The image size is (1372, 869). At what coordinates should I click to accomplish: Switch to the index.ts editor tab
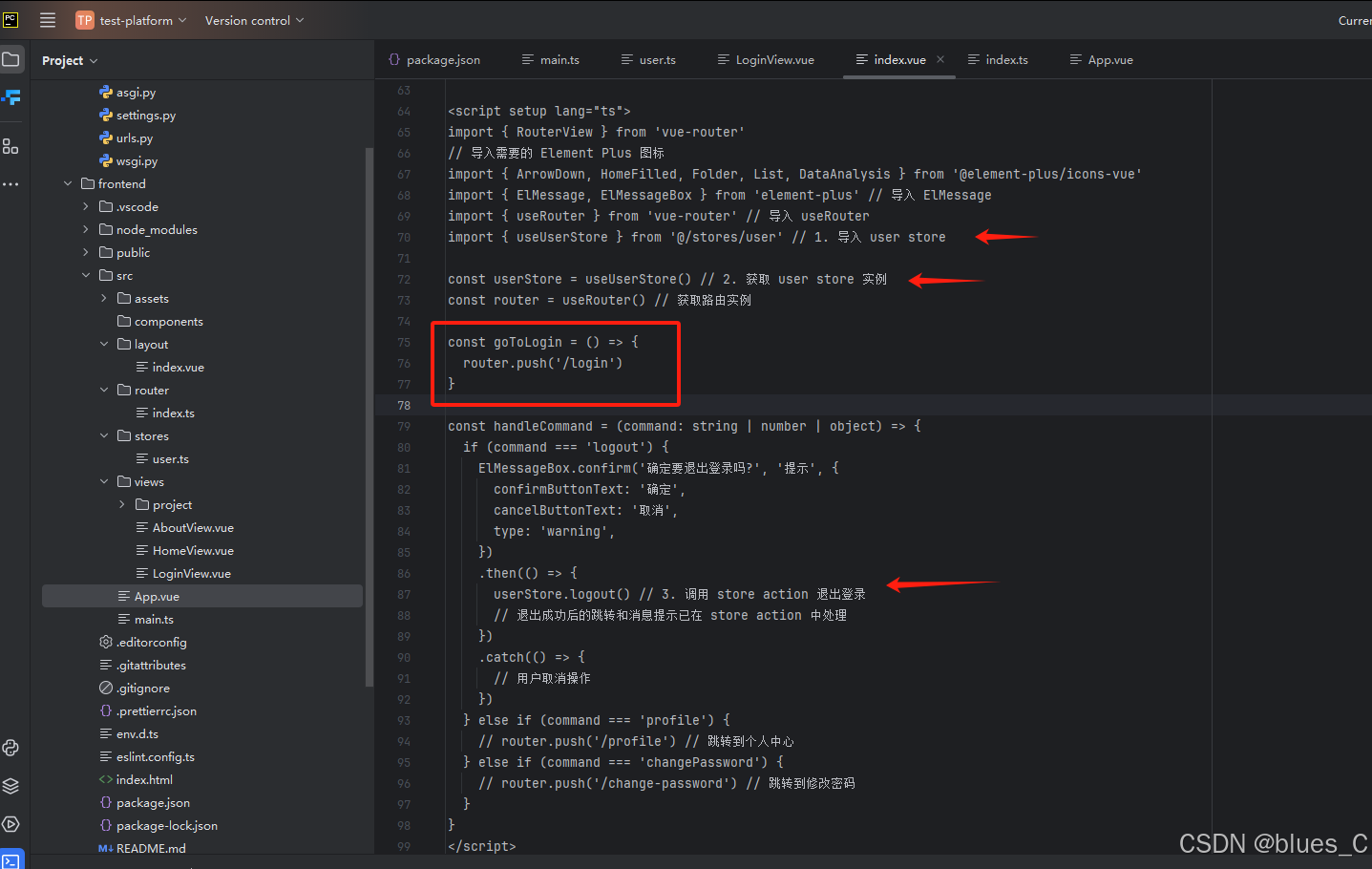click(998, 59)
